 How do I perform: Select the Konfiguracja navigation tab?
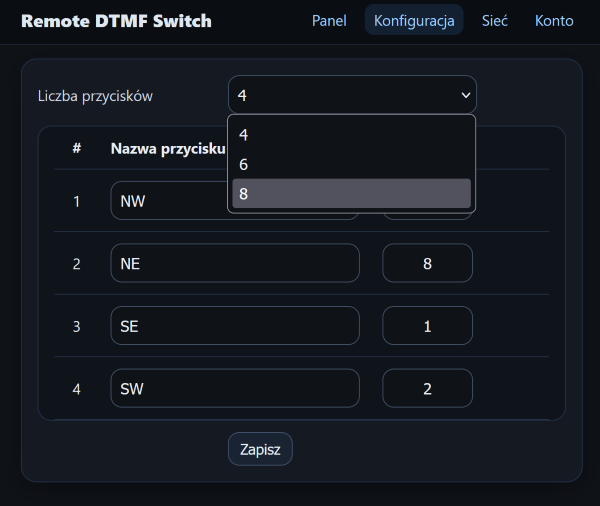pyautogui.click(x=414, y=20)
